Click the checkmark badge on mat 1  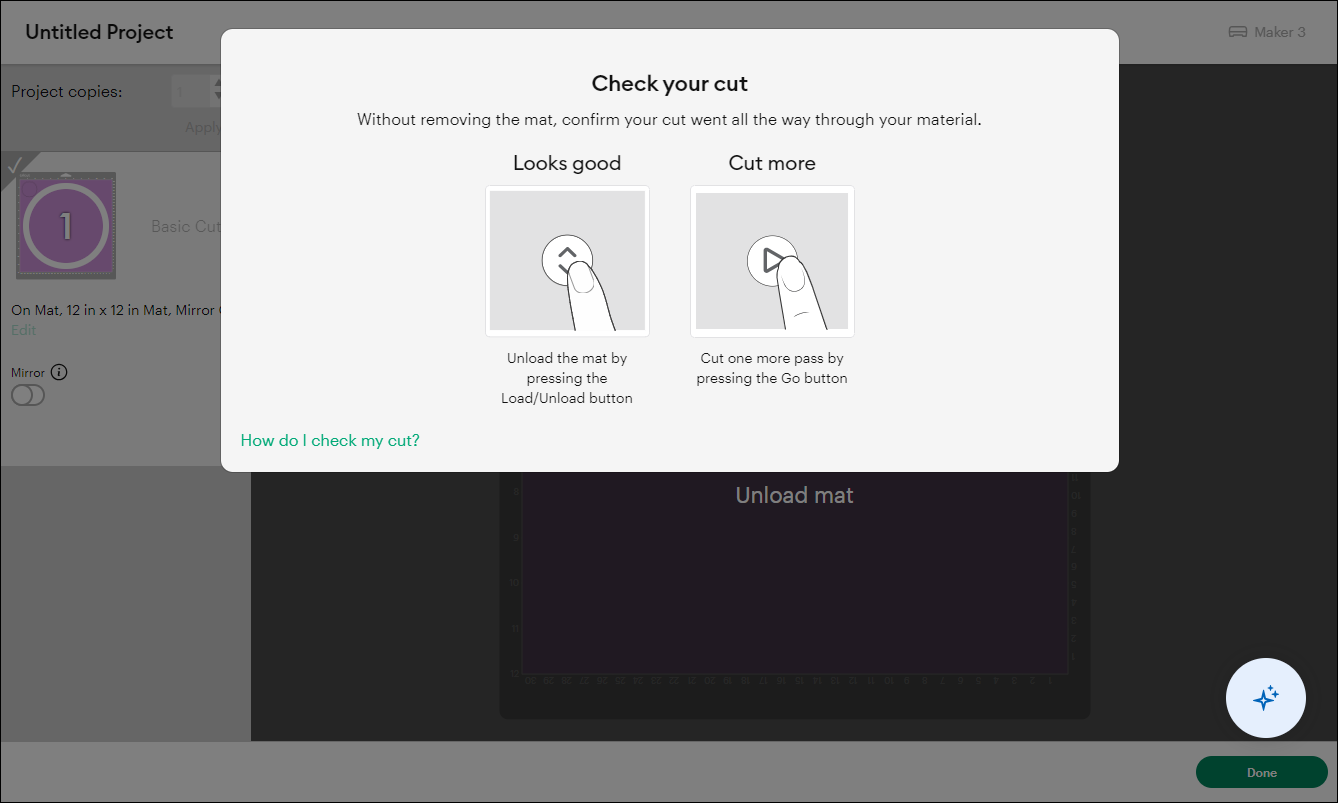[x=15, y=166]
